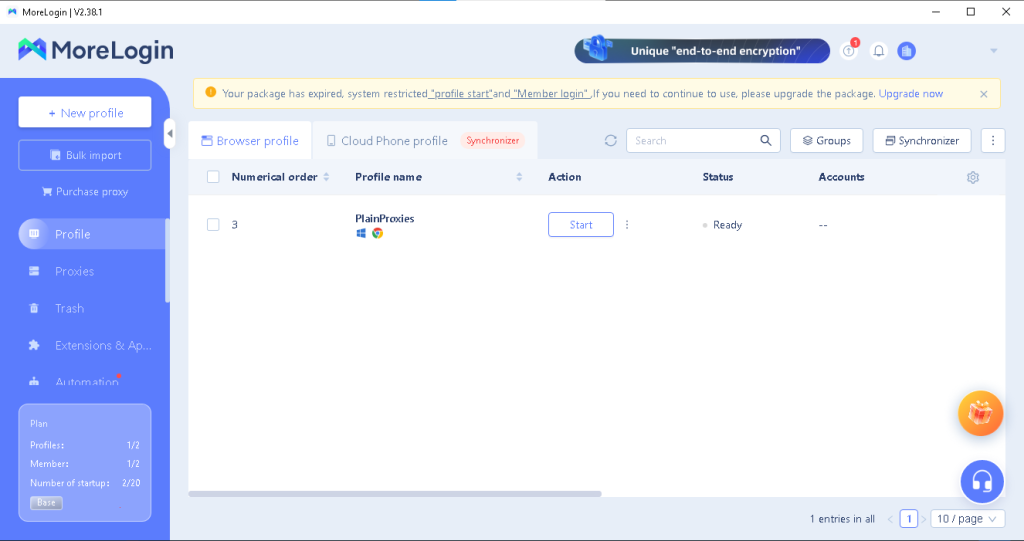Open the update notification icon with red badge

(849, 50)
